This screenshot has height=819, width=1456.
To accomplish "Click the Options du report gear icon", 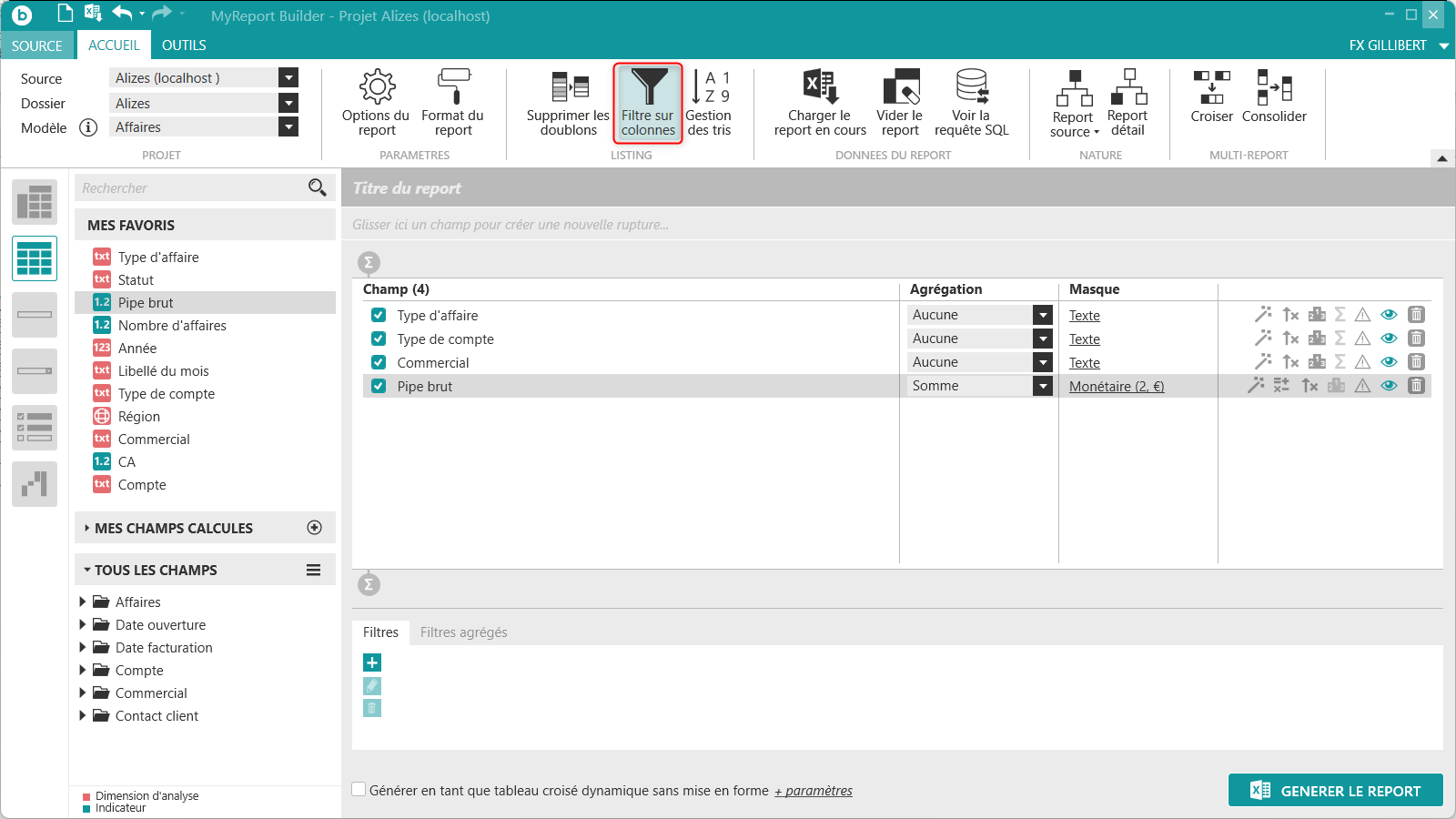I will click(x=377, y=87).
